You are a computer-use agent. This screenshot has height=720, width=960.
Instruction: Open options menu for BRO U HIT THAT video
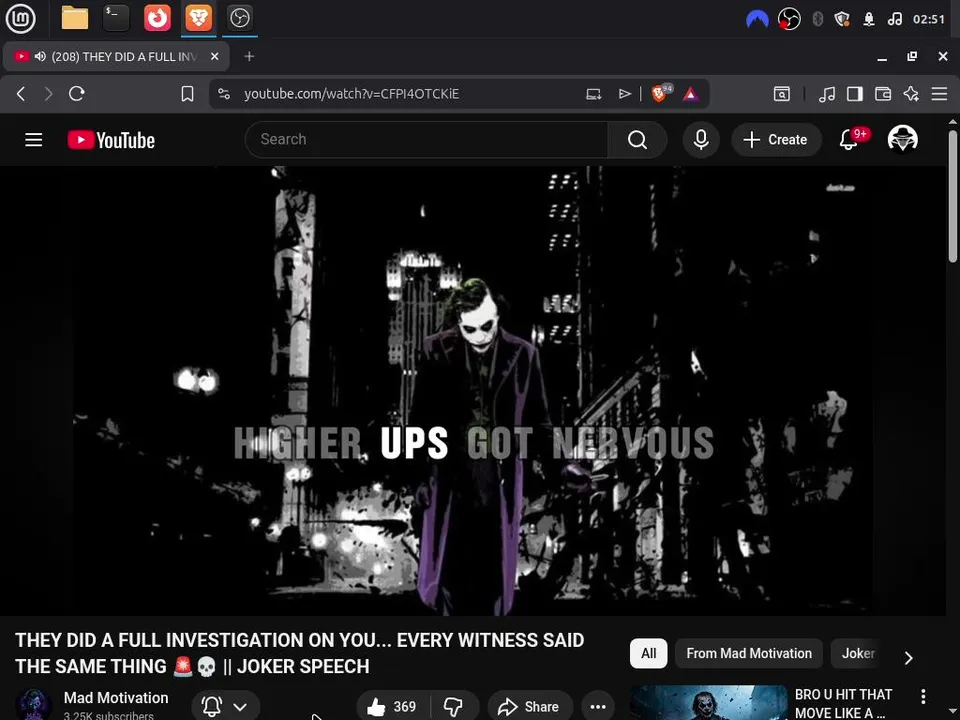tap(923, 696)
